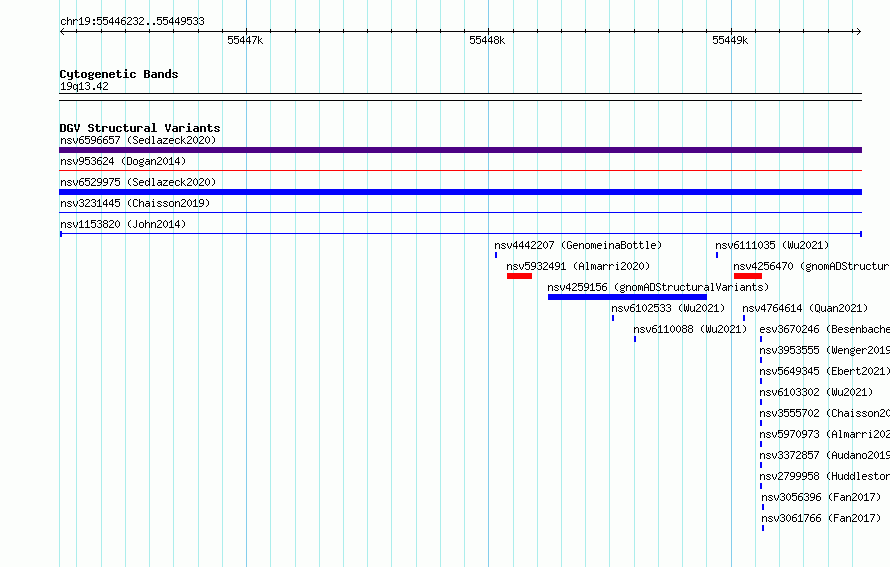890x567 pixels.
Task: Click nsv3953555 (Wenger2019) variant label
Action: [x=825, y=350]
